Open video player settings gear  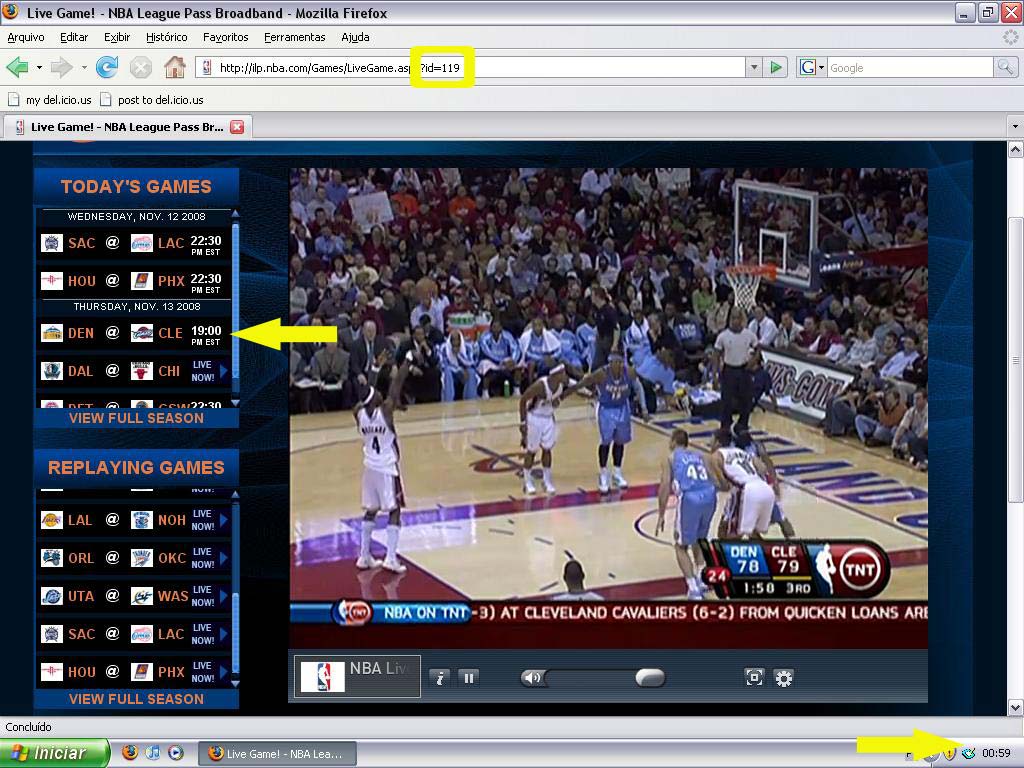(784, 678)
